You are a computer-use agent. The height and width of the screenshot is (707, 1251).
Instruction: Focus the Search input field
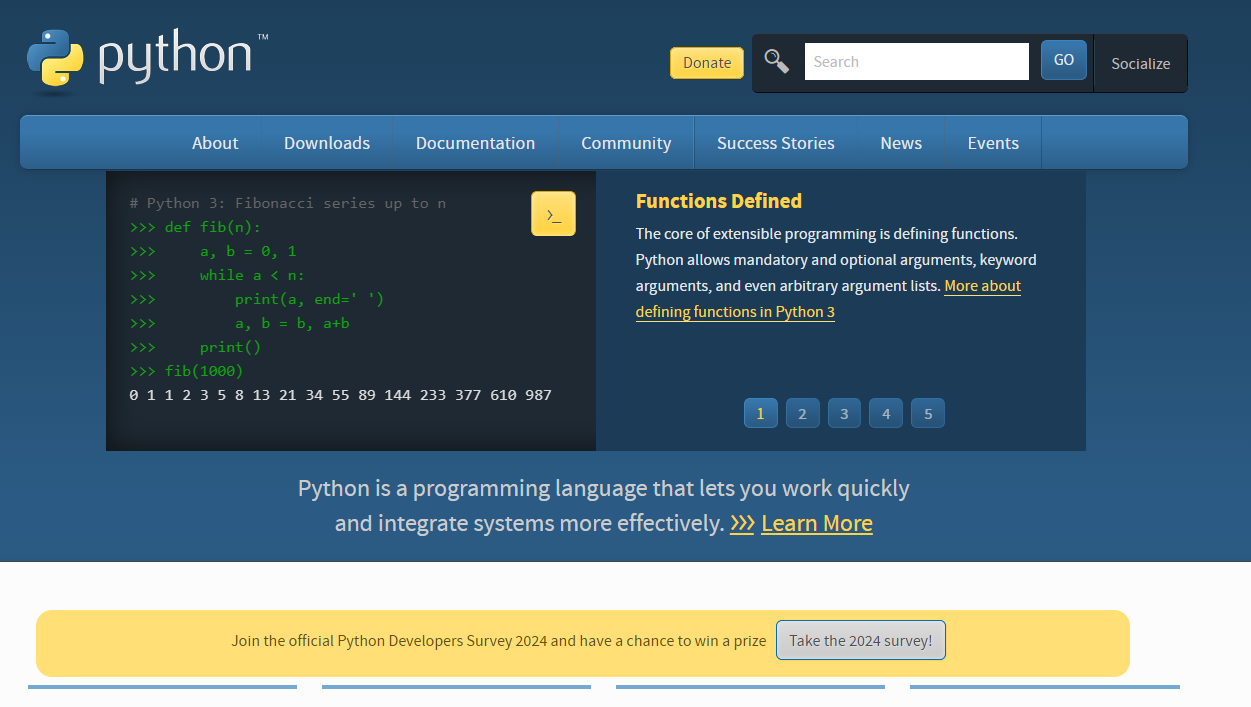click(x=917, y=61)
